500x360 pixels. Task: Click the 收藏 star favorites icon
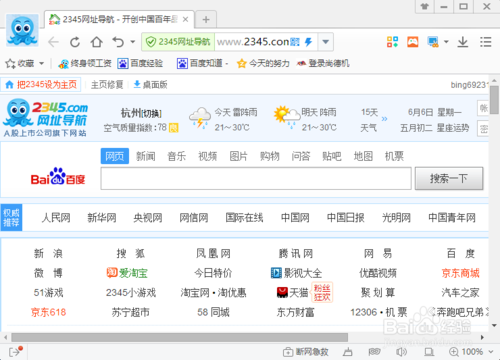[x=10, y=63]
